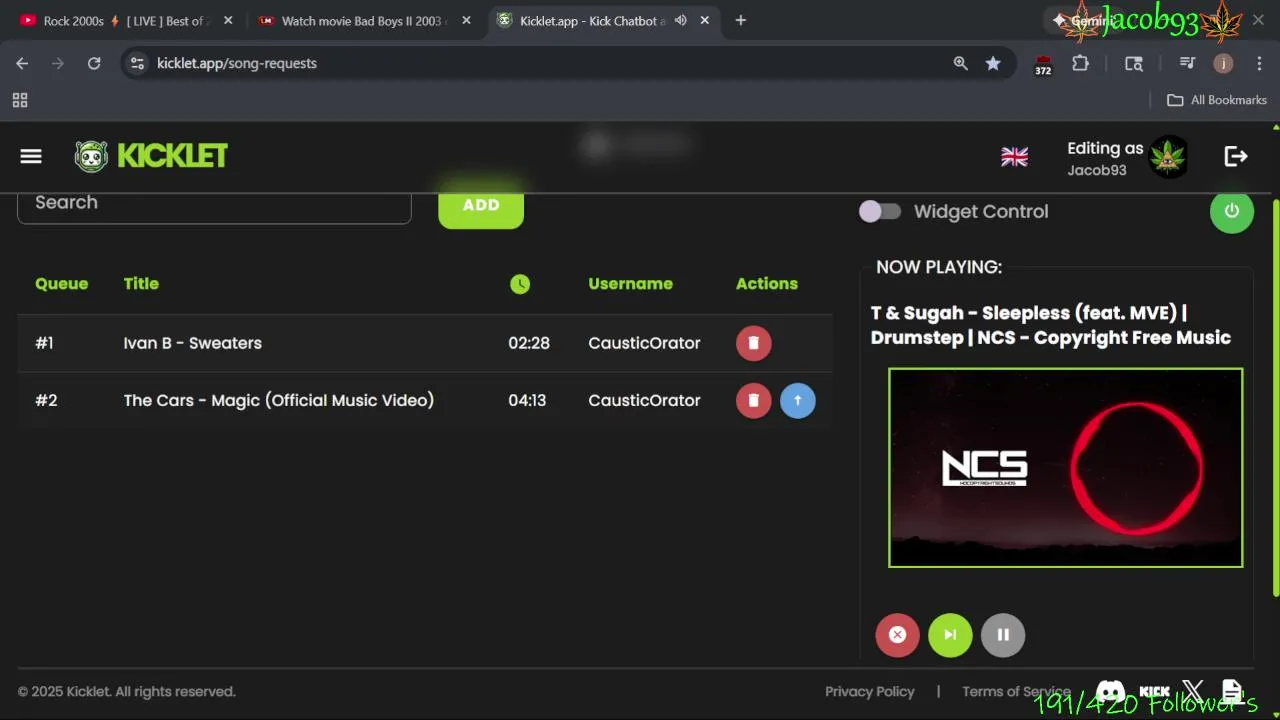View site information icon in address bar
The image size is (1280, 720).
138,63
